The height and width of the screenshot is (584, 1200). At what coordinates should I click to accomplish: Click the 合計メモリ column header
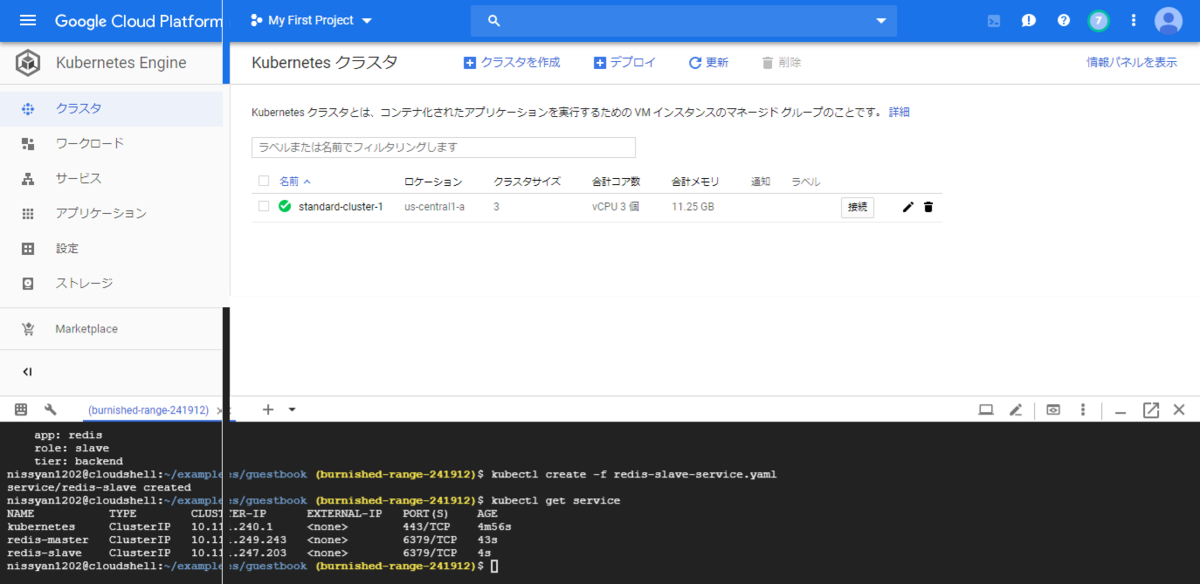click(x=696, y=182)
